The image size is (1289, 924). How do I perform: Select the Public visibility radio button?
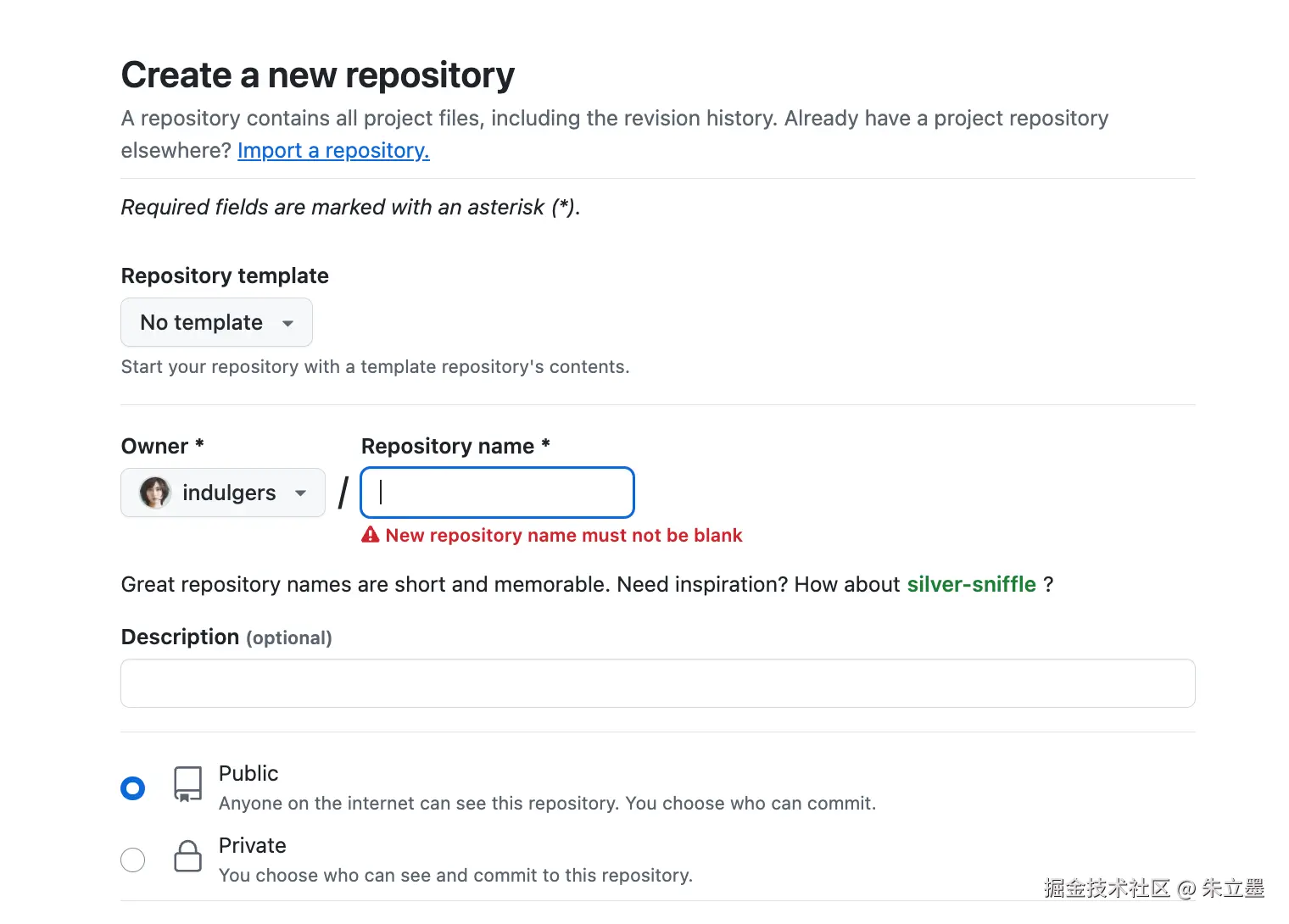(x=133, y=788)
